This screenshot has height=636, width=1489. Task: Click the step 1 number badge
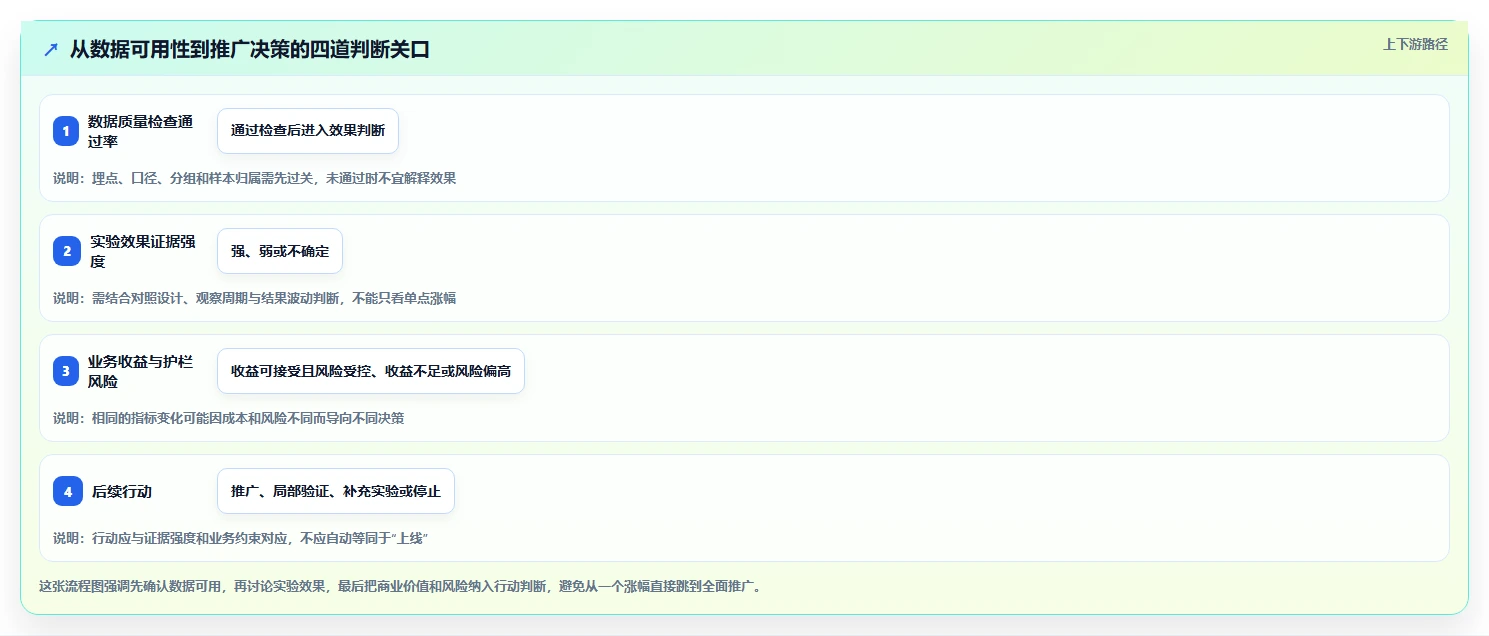click(66, 131)
